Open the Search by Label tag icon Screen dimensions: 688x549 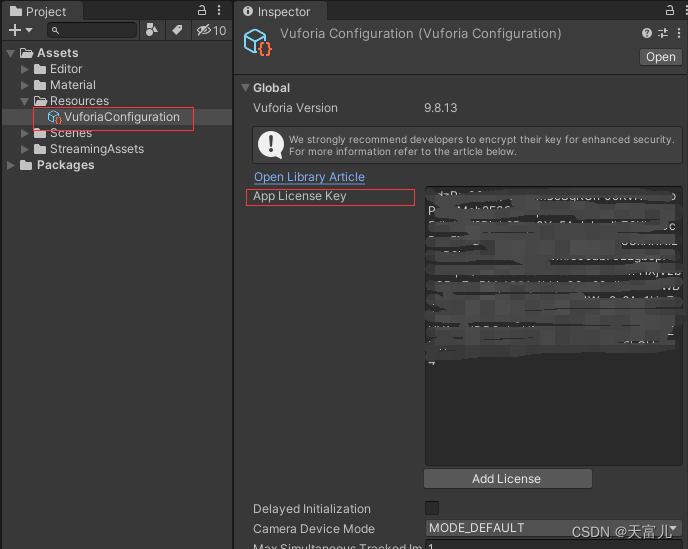[177, 30]
